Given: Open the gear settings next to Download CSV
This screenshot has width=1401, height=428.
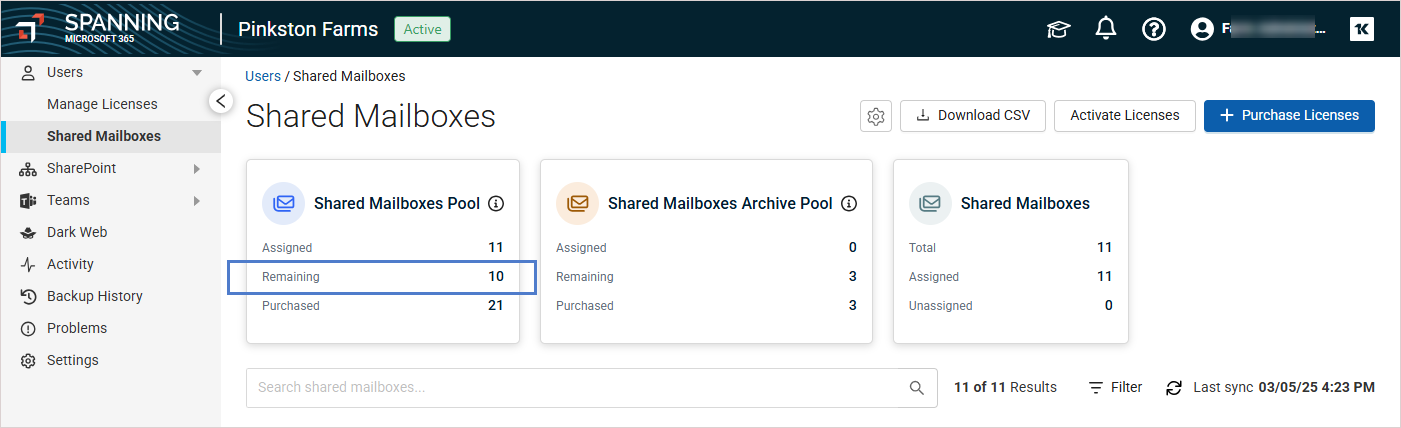Looking at the screenshot, I should pyautogui.click(x=876, y=116).
